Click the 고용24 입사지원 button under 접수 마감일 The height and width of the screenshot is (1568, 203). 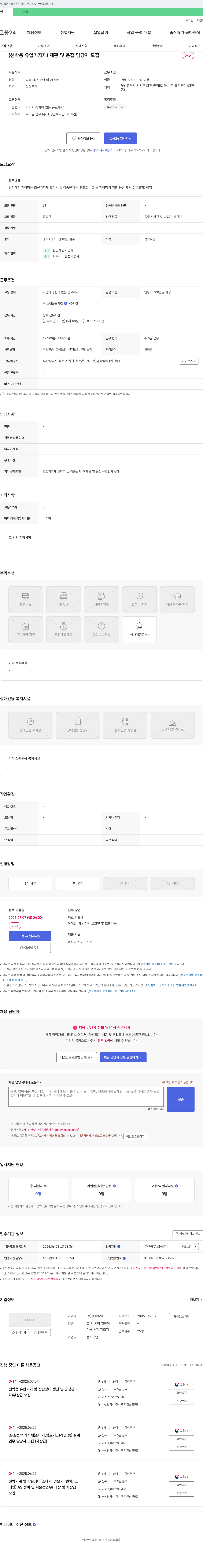(30, 936)
